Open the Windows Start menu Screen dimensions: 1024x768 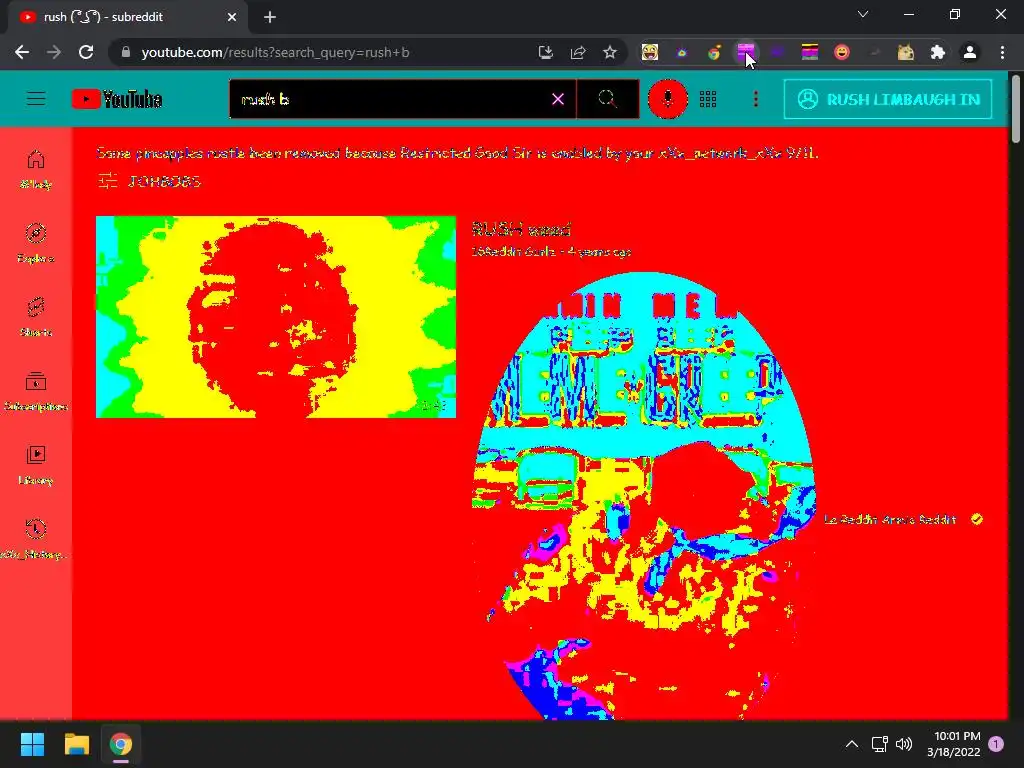pos(32,744)
